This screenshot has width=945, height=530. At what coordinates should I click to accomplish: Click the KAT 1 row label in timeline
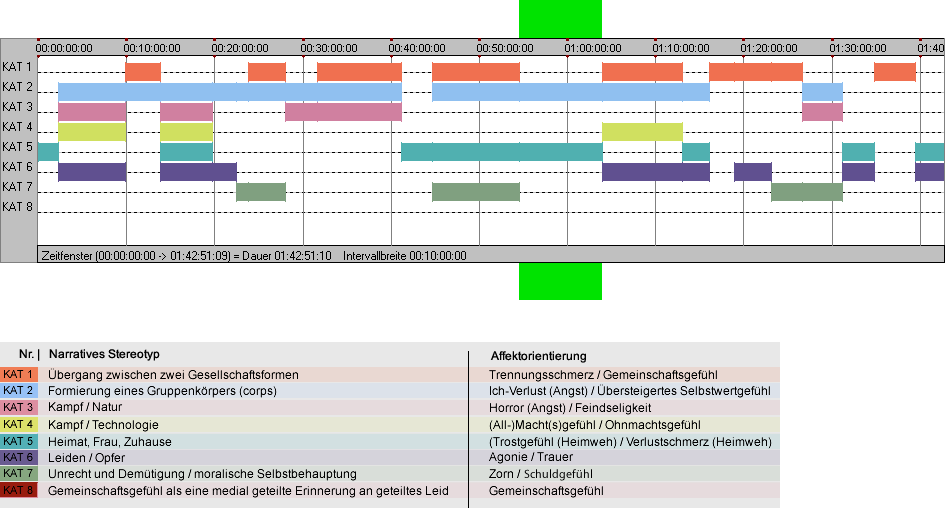coord(17,67)
